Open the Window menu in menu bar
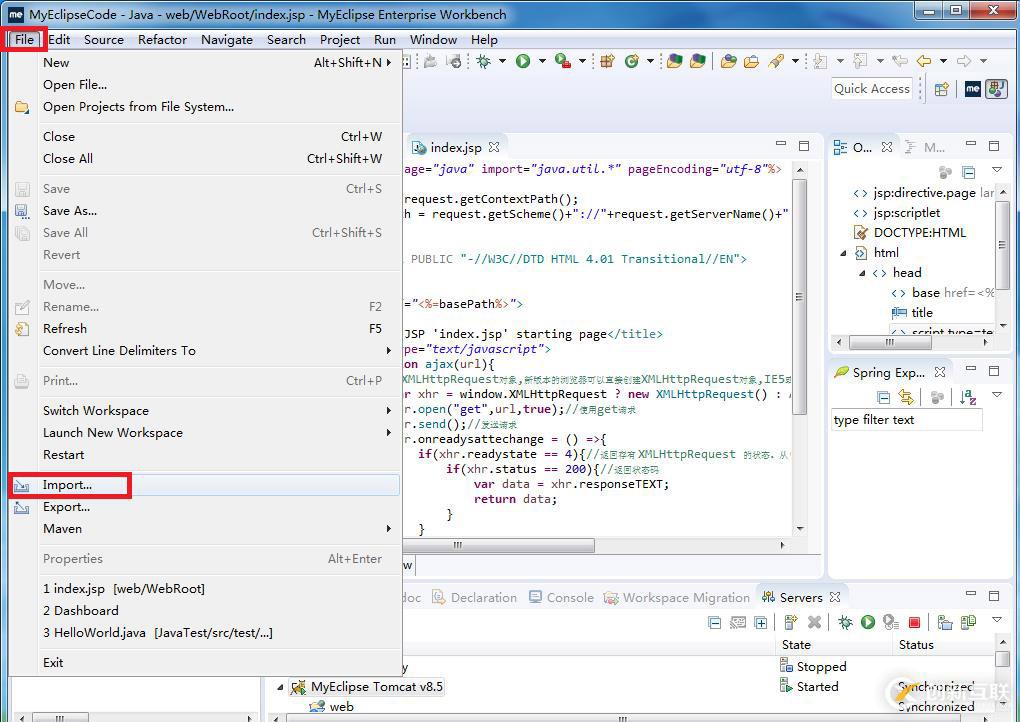 coord(433,40)
